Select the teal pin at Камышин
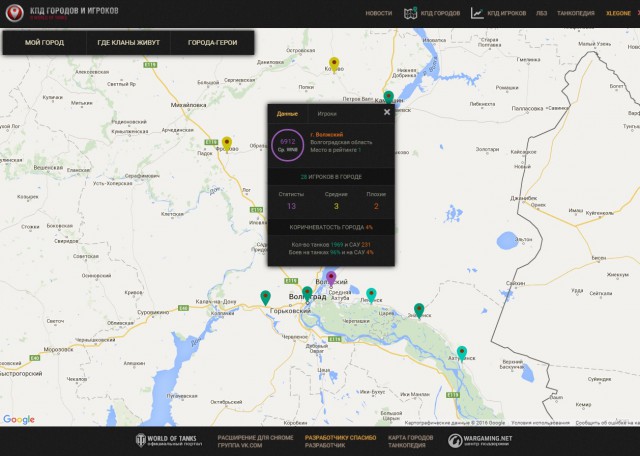The image size is (640, 456). (x=389, y=98)
